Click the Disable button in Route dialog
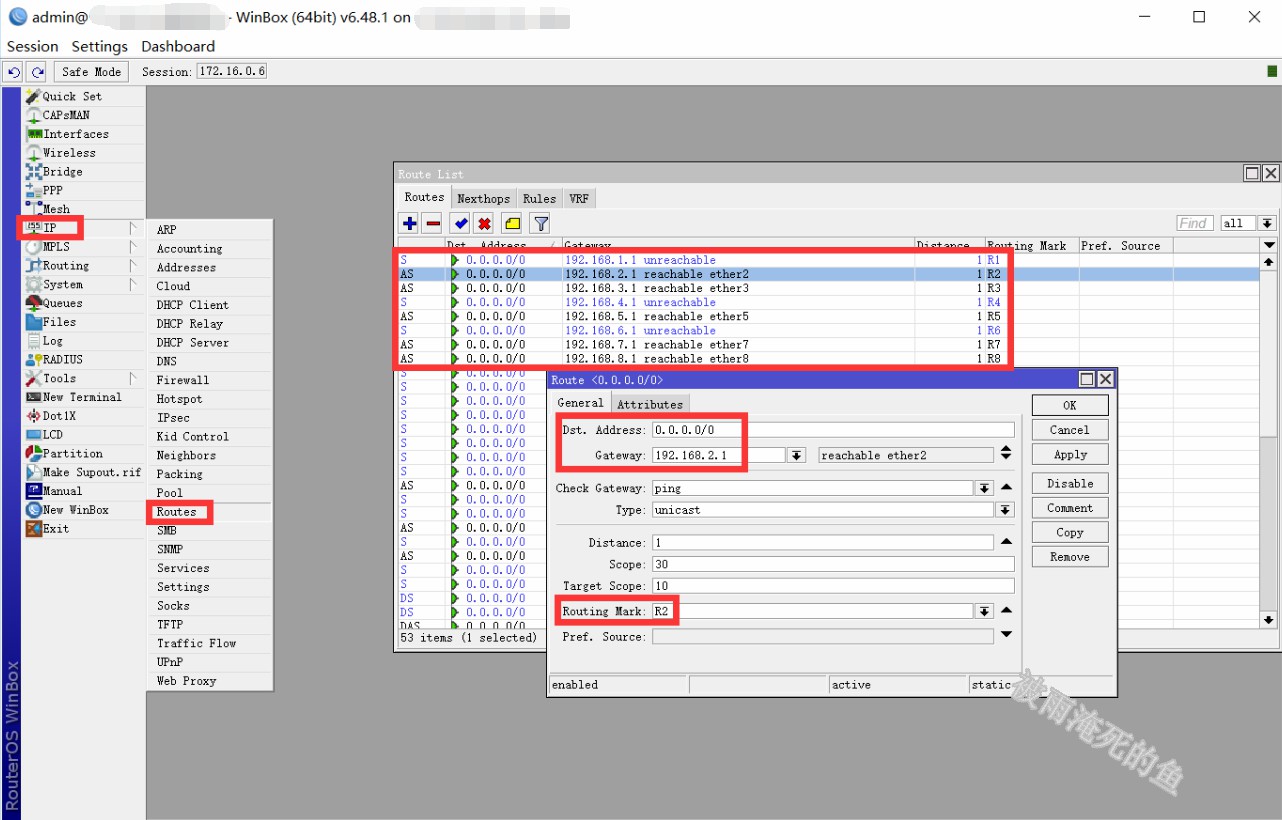Viewport: 1282px width, 820px height. (x=1069, y=483)
